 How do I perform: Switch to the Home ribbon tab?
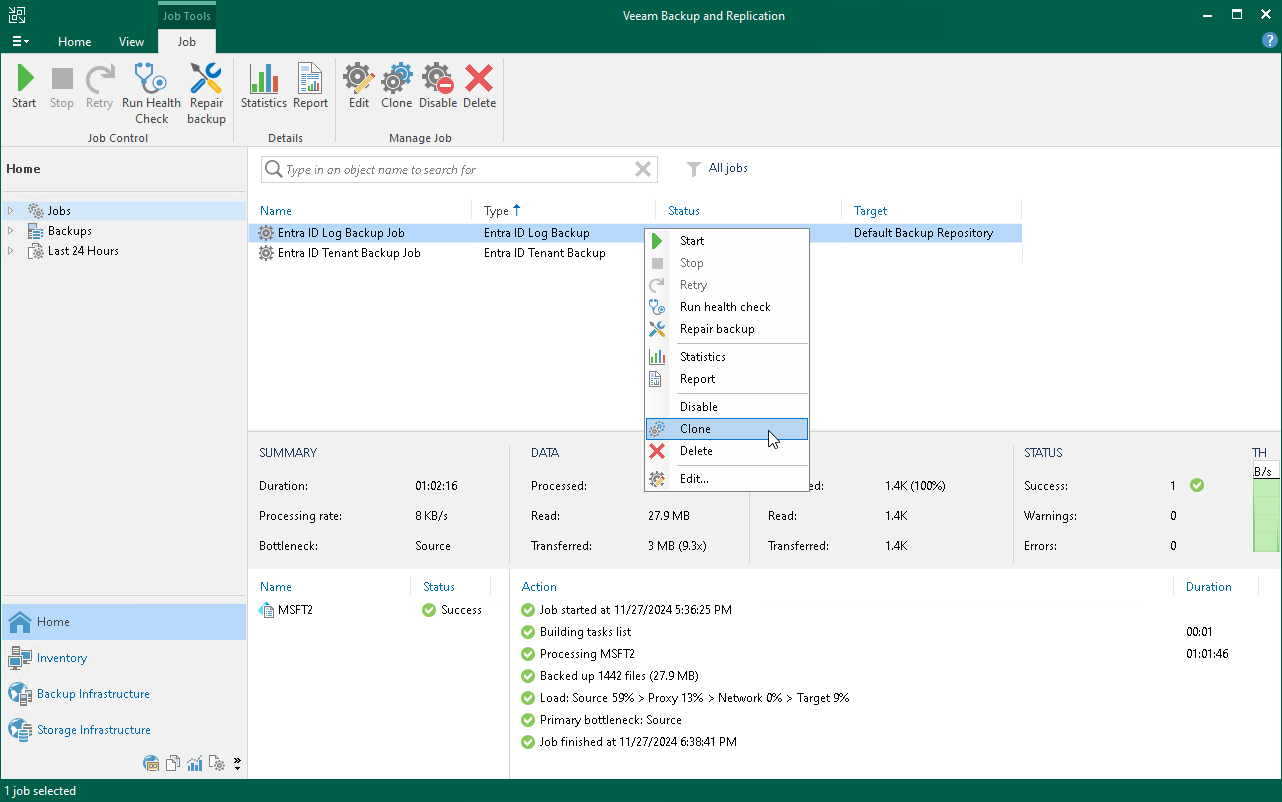click(75, 42)
